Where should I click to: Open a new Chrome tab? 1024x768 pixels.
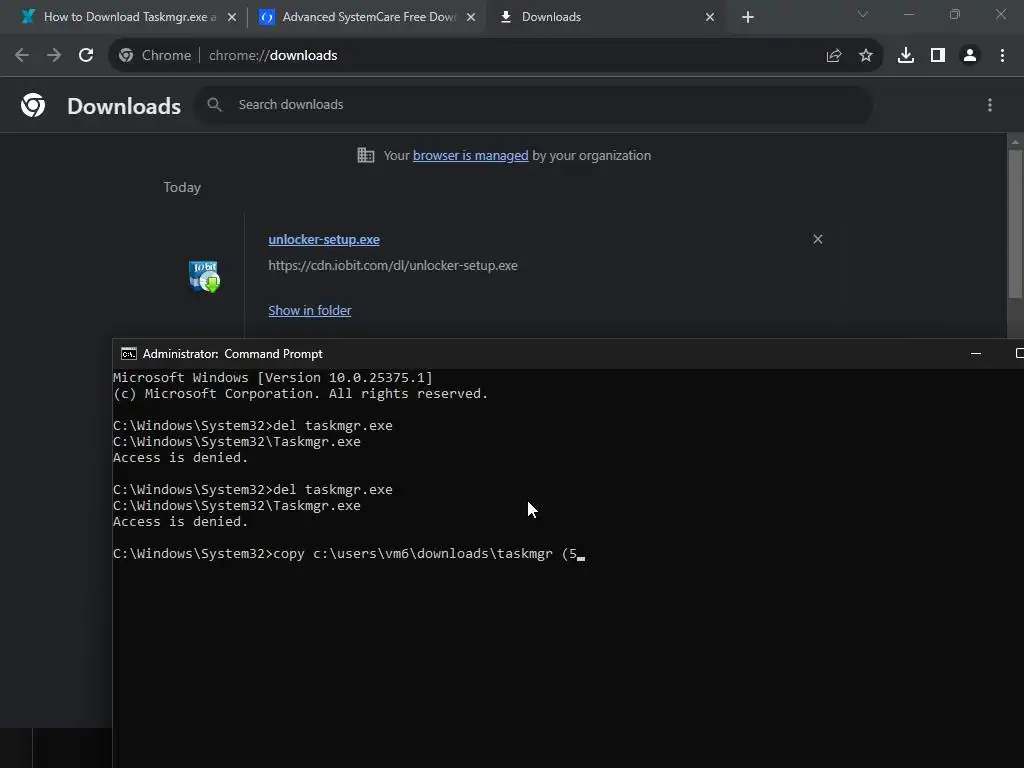[748, 17]
